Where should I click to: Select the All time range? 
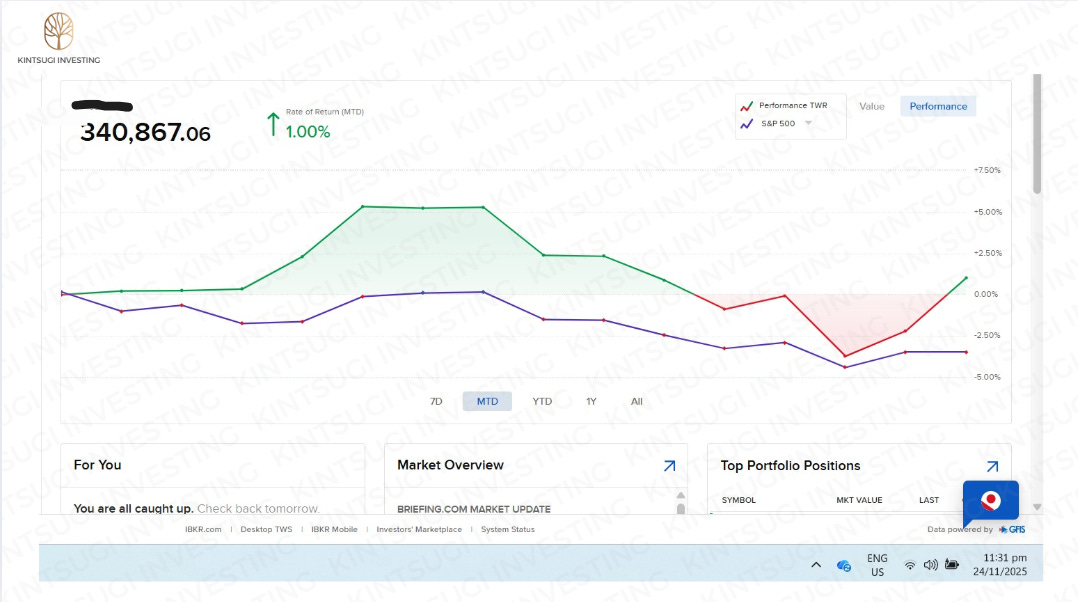[x=637, y=401]
